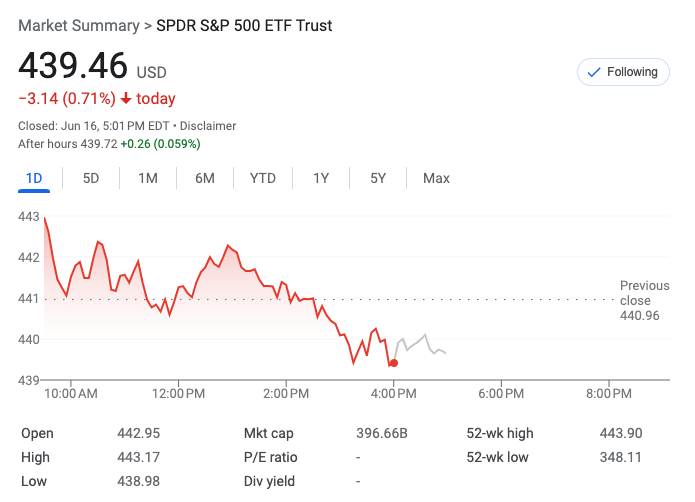Image resolution: width=695 pixels, height=502 pixels.
Task: Click the SPDR S&P 500 ETF Trust title
Action: click(244, 25)
